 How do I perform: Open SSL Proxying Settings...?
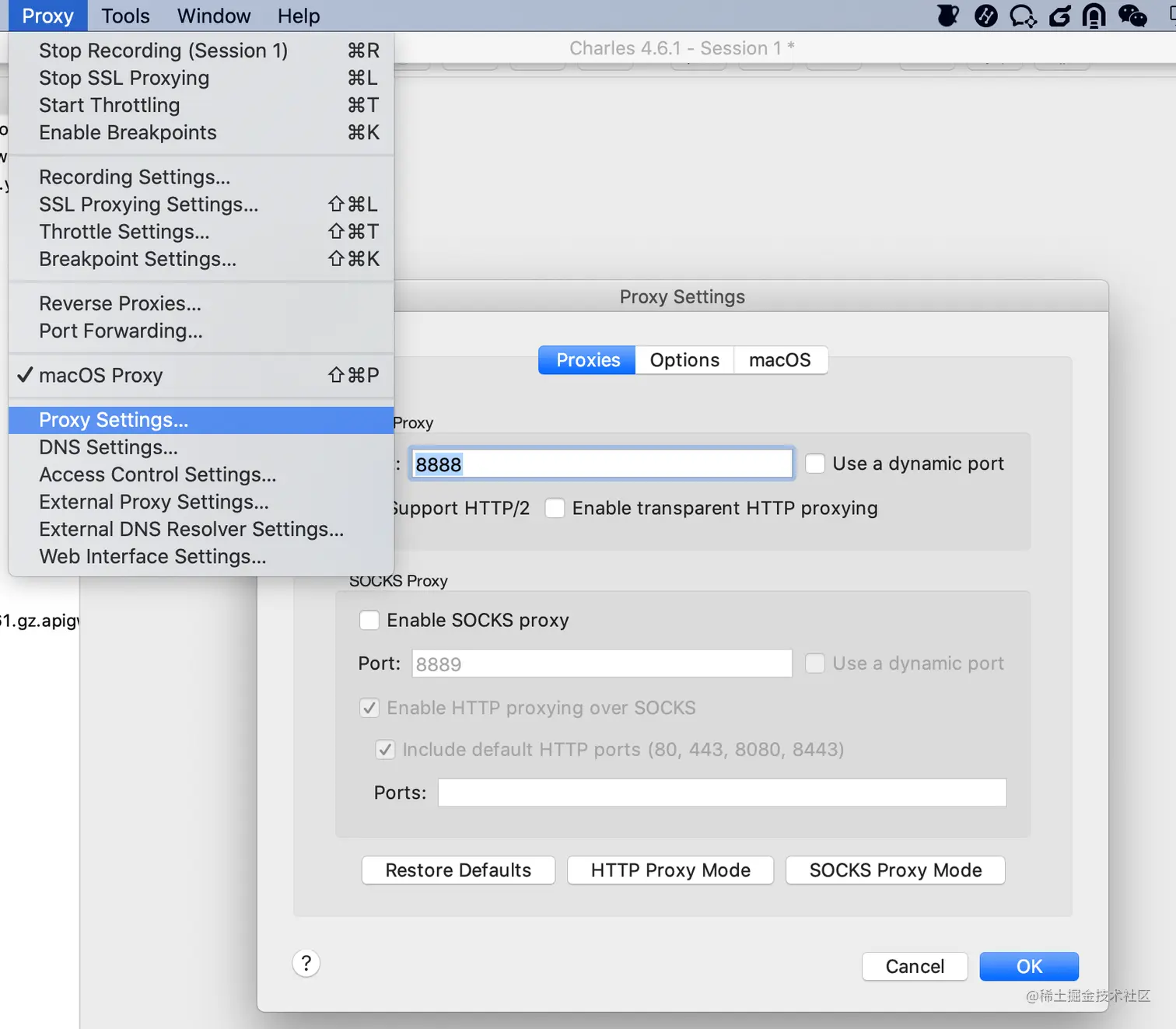click(x=201, y=205)
